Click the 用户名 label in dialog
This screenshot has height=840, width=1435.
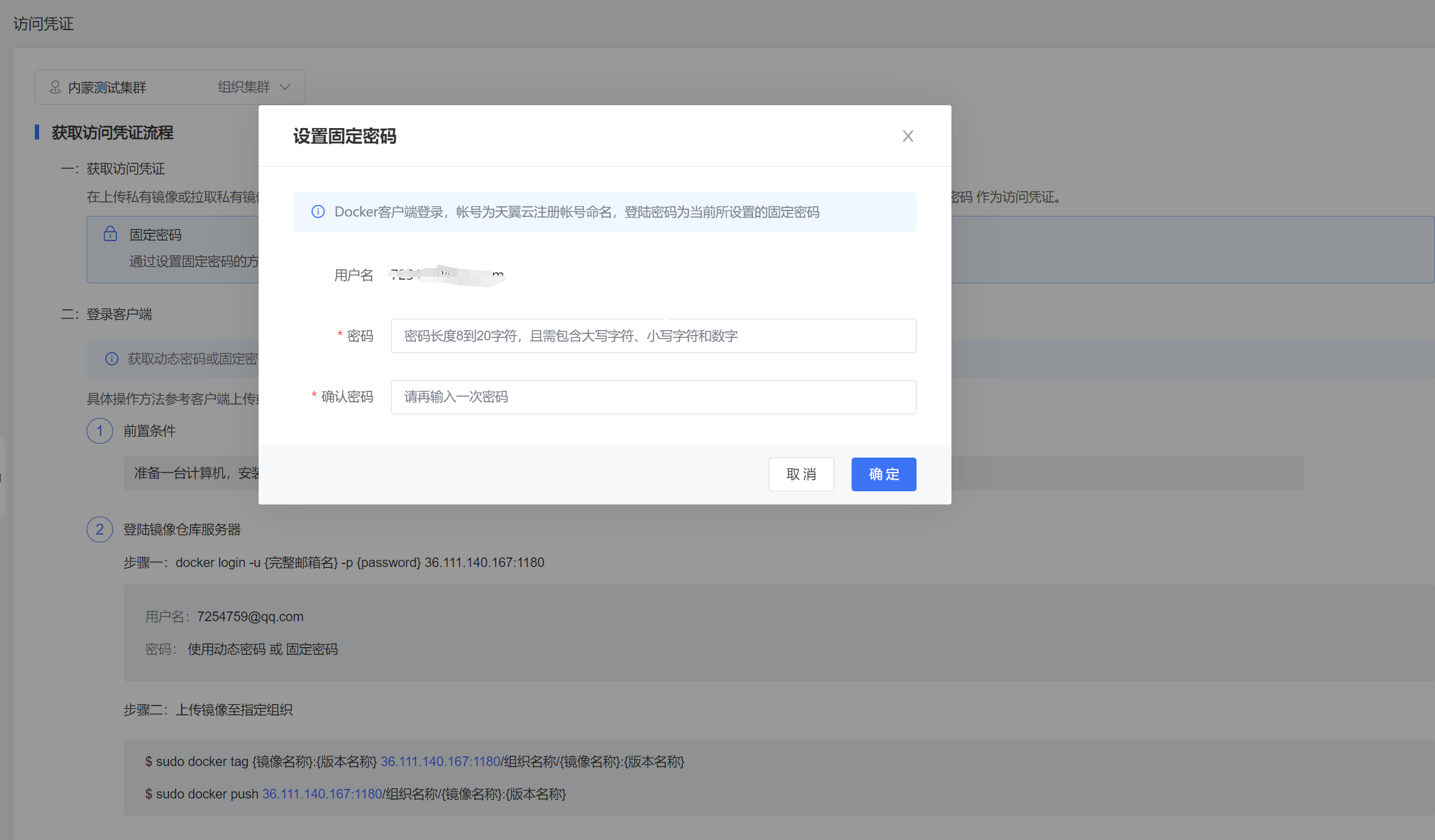[354, 275]
